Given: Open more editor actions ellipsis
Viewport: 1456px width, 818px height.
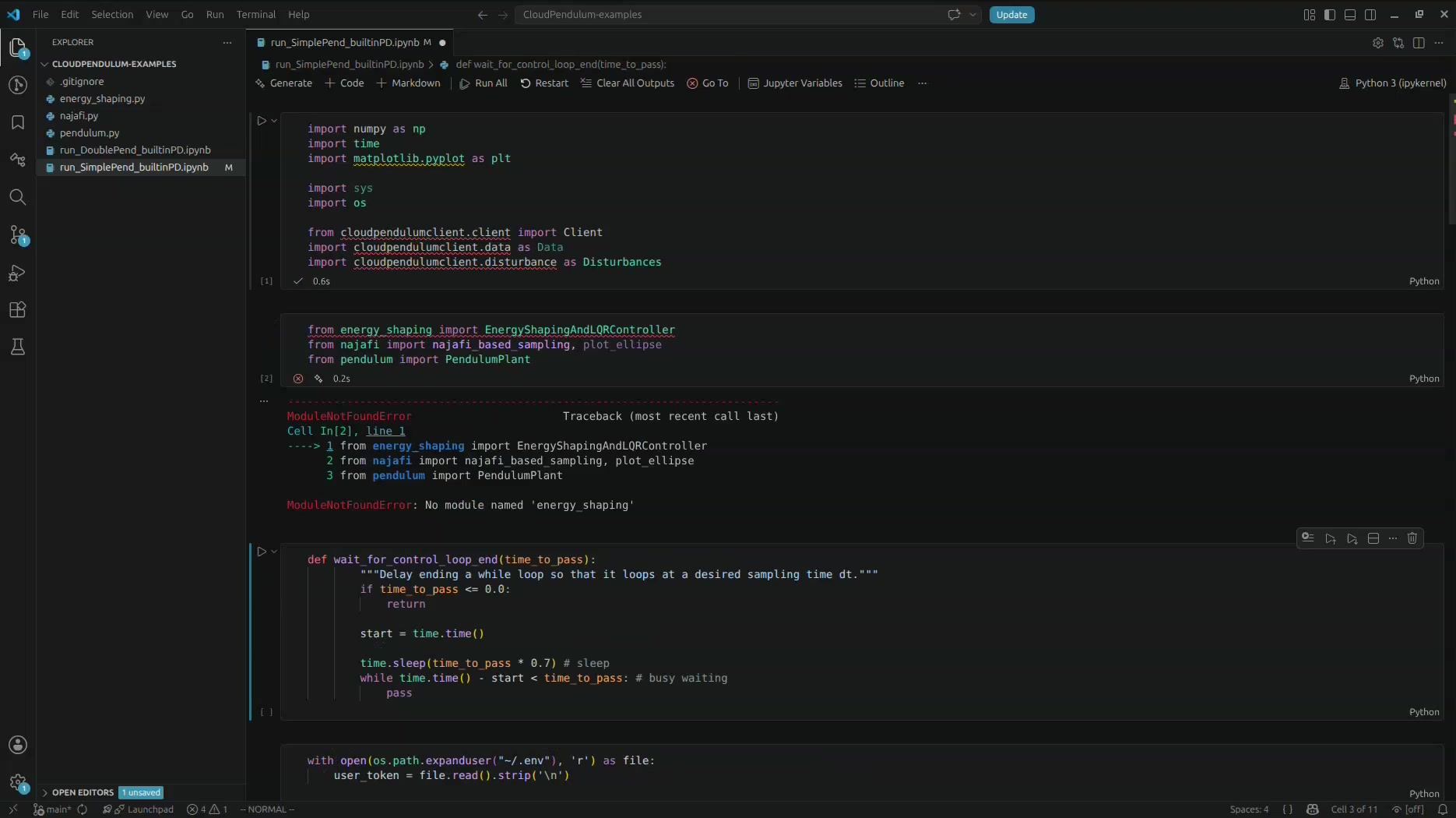Looking at the screenshot, I should pyautogui.click(x=1439, y=43).
